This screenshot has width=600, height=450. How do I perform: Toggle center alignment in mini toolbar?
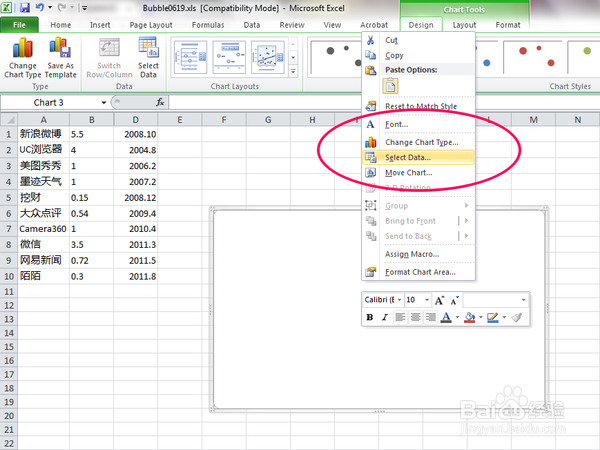pos(416,317)
